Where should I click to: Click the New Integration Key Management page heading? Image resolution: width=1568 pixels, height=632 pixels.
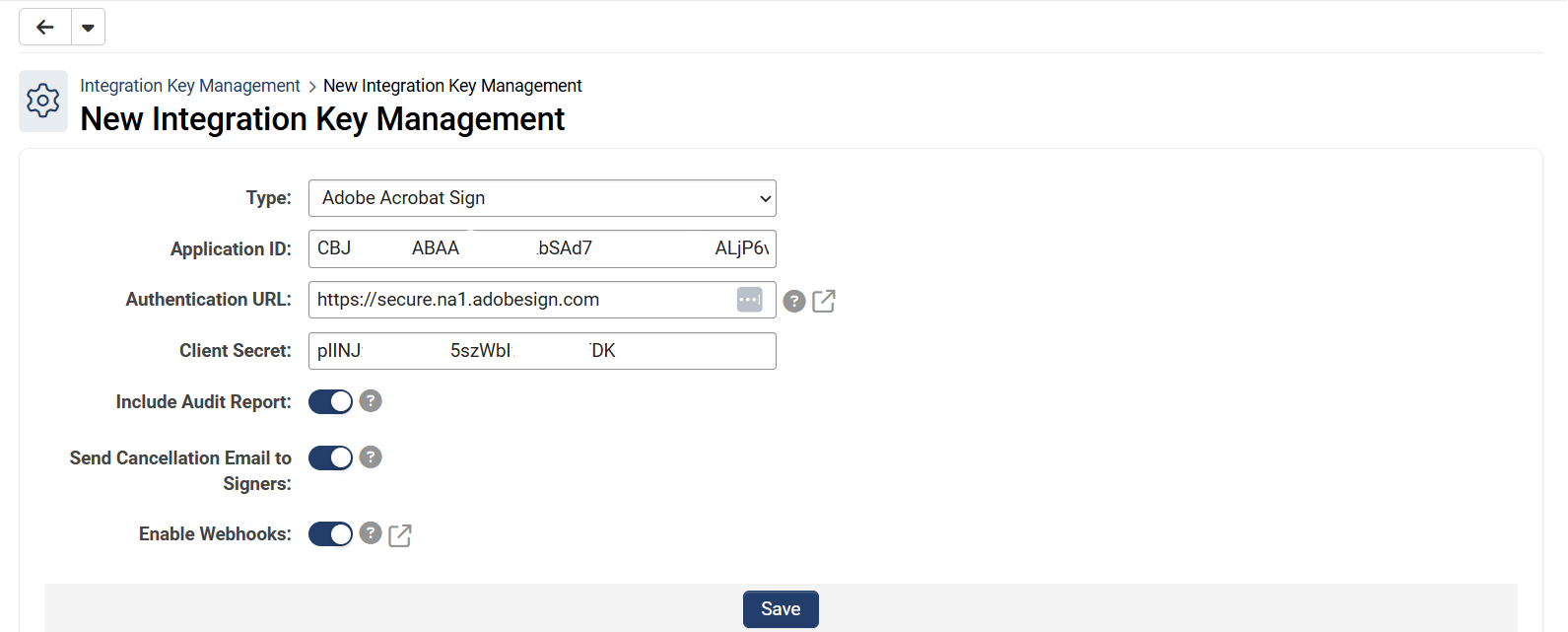click(x=322, y=119)
